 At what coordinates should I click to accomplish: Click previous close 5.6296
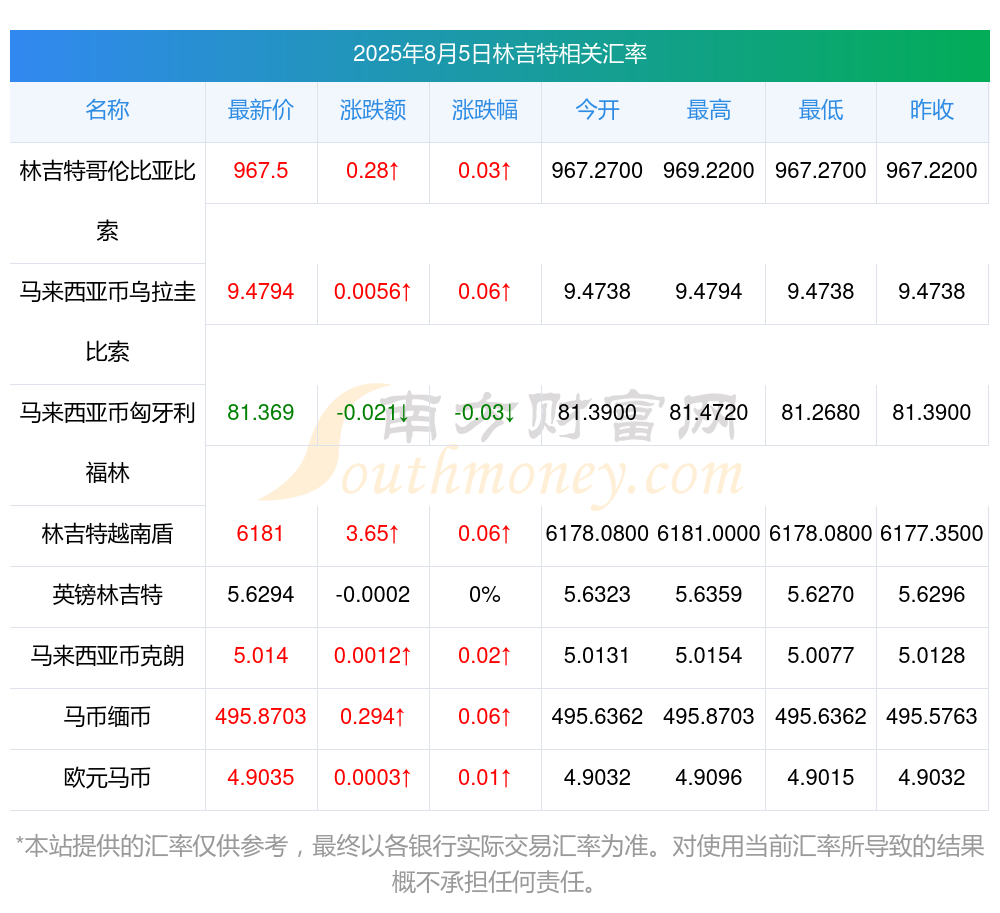click(x=932, y=595)
